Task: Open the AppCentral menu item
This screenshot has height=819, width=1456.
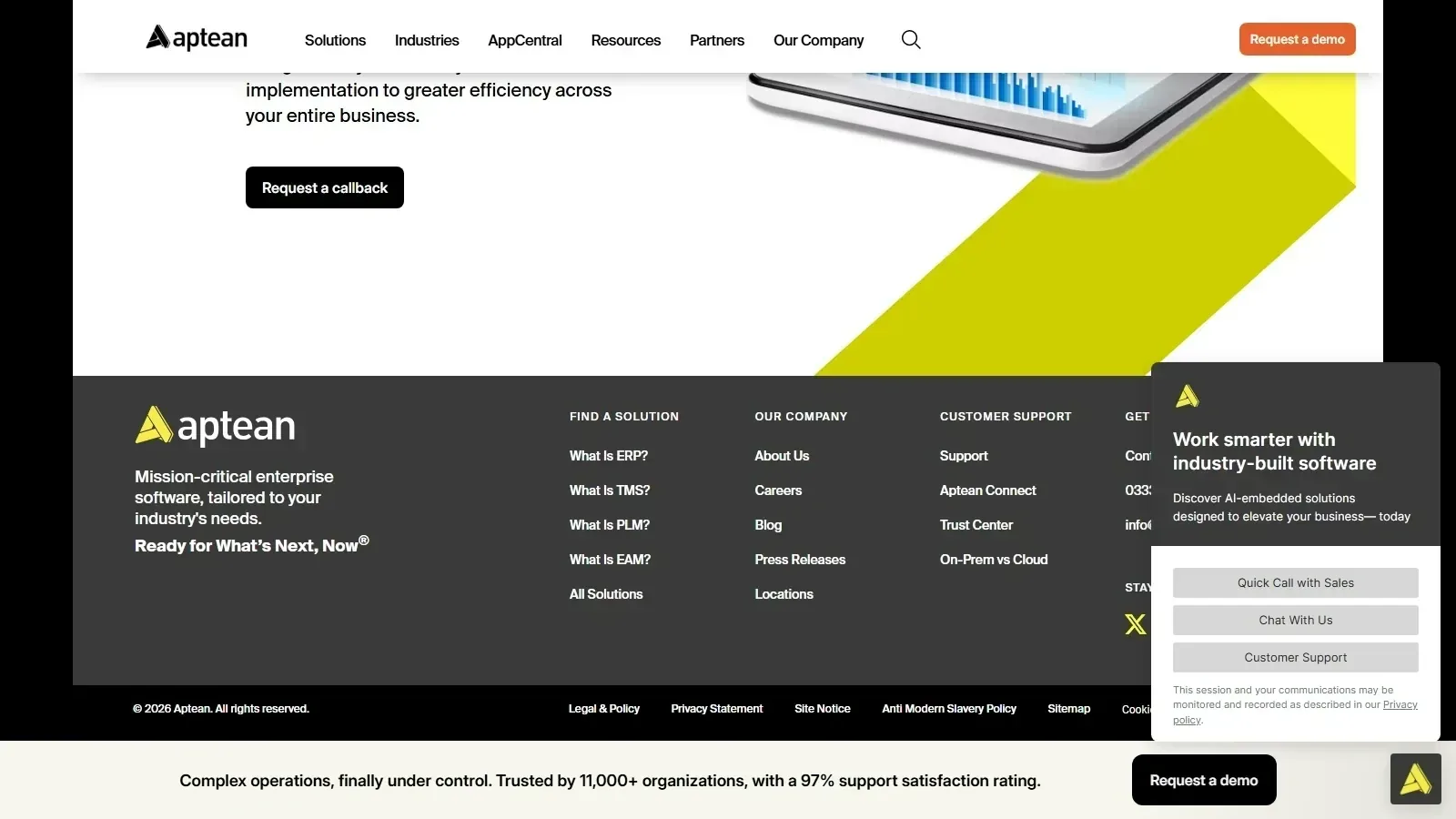Action: click(525, 40)
